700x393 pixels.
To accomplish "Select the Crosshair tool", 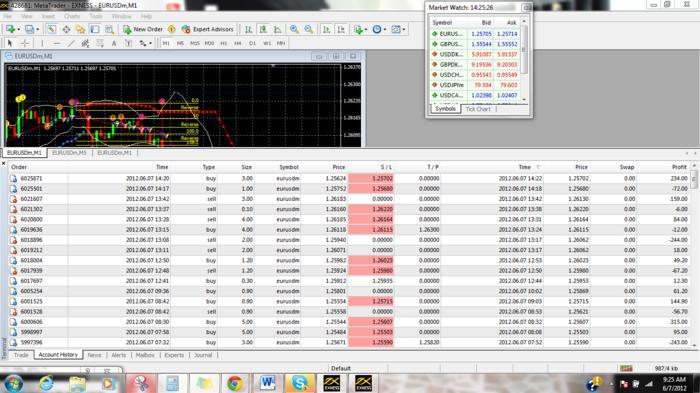I will point(25,43).
